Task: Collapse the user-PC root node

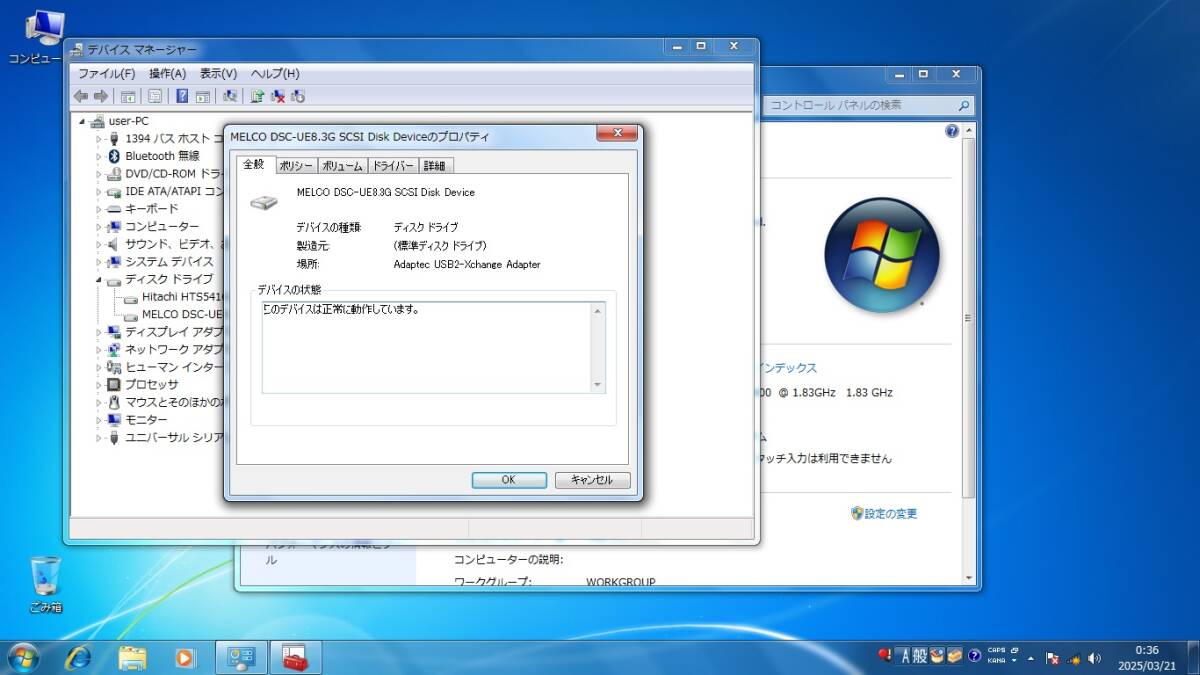Action: point(83,121)
